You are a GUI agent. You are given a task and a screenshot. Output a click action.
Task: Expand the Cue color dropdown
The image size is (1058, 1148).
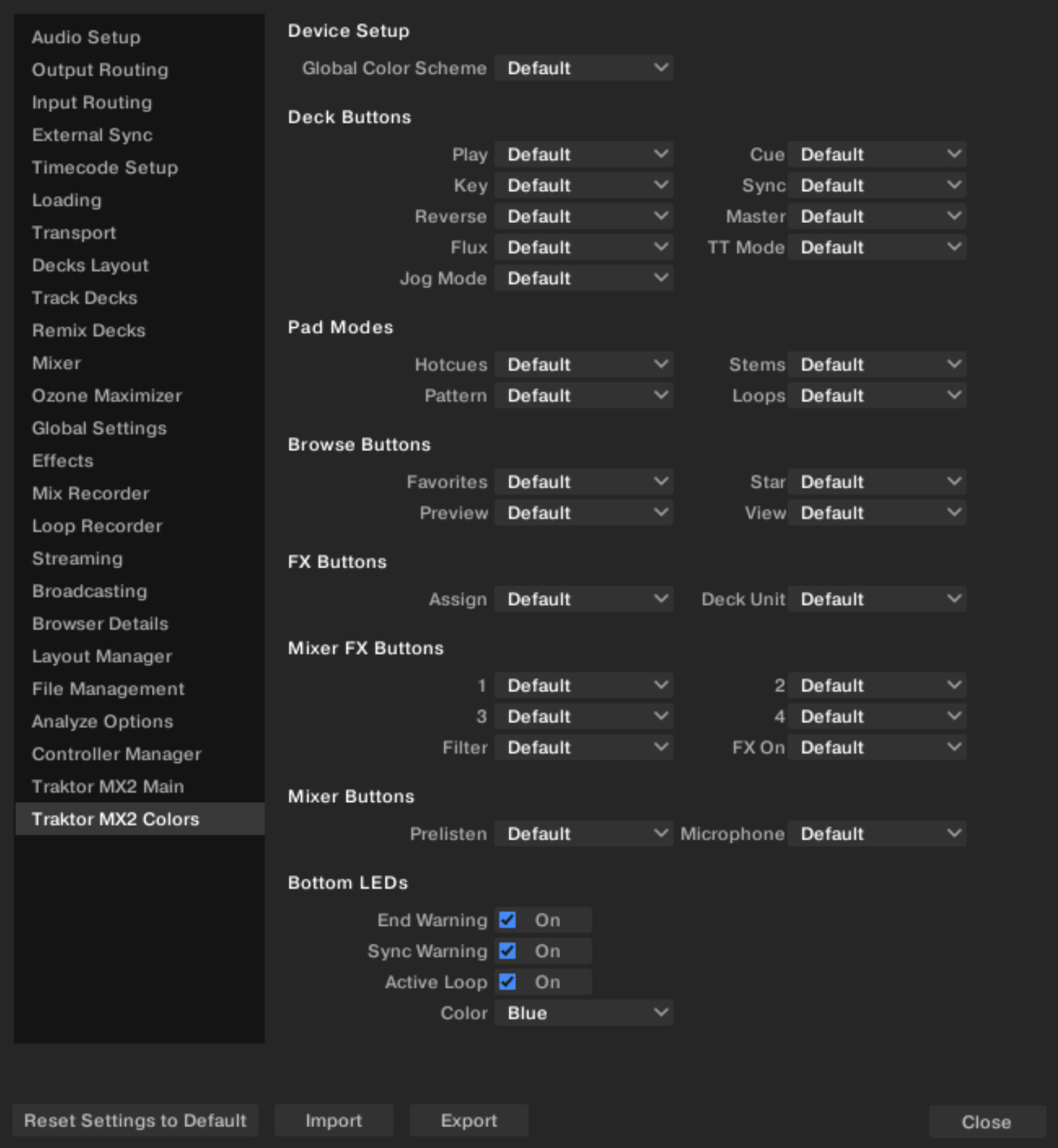click(877, 154)
